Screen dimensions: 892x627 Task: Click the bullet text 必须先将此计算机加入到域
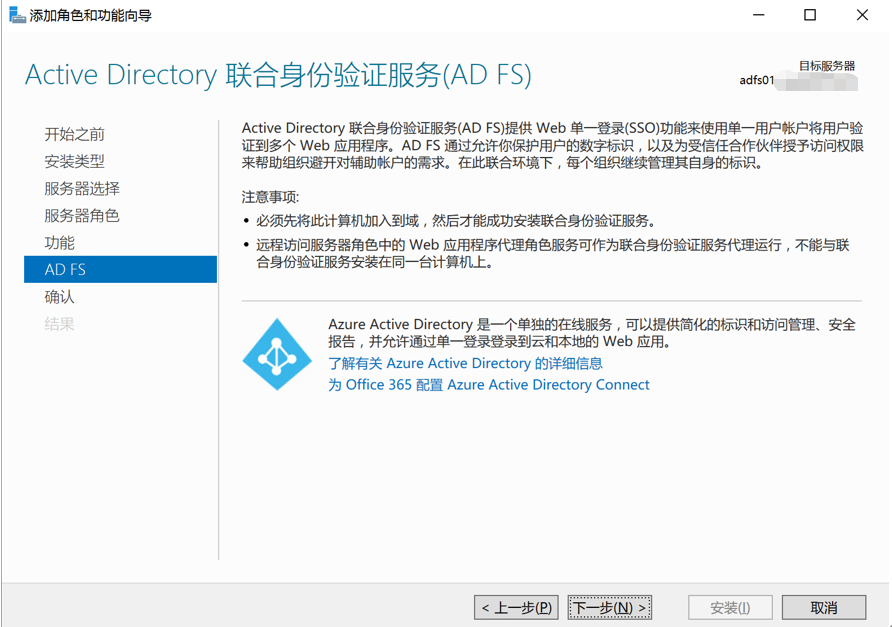click(455, 221)
